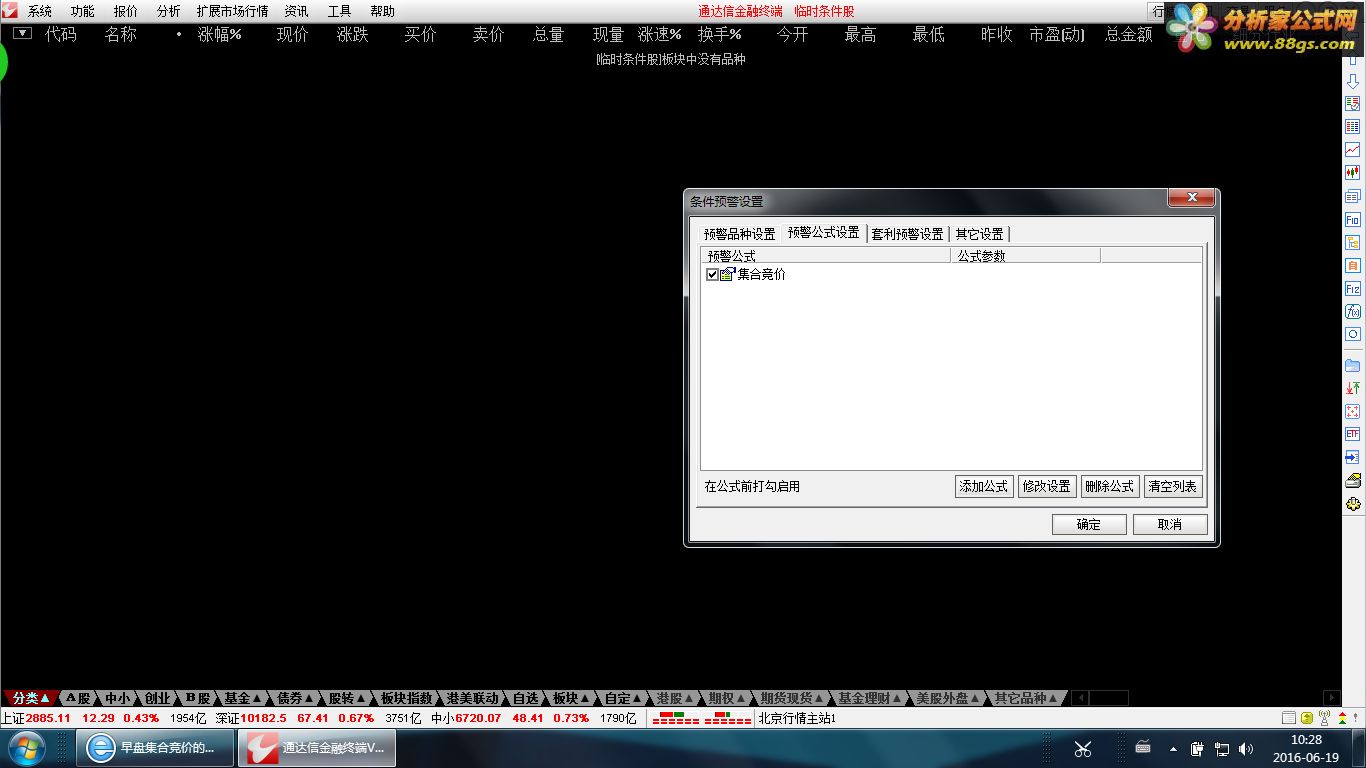
Task: Click the stacked windows icon in right toolbar
Action: 1353,196
